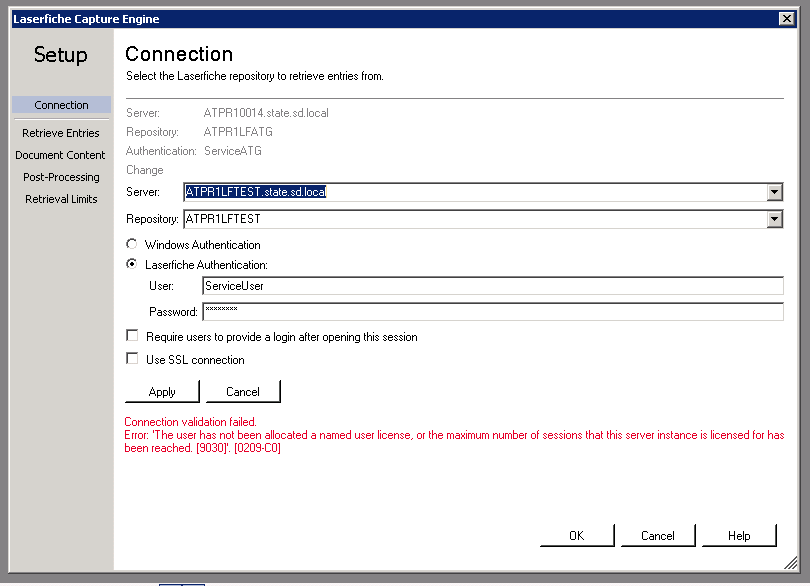Image resolution: width=810 pixels, height=586 pixels.
Task: Check the Use SSL connection box
Action: [132, 359]
